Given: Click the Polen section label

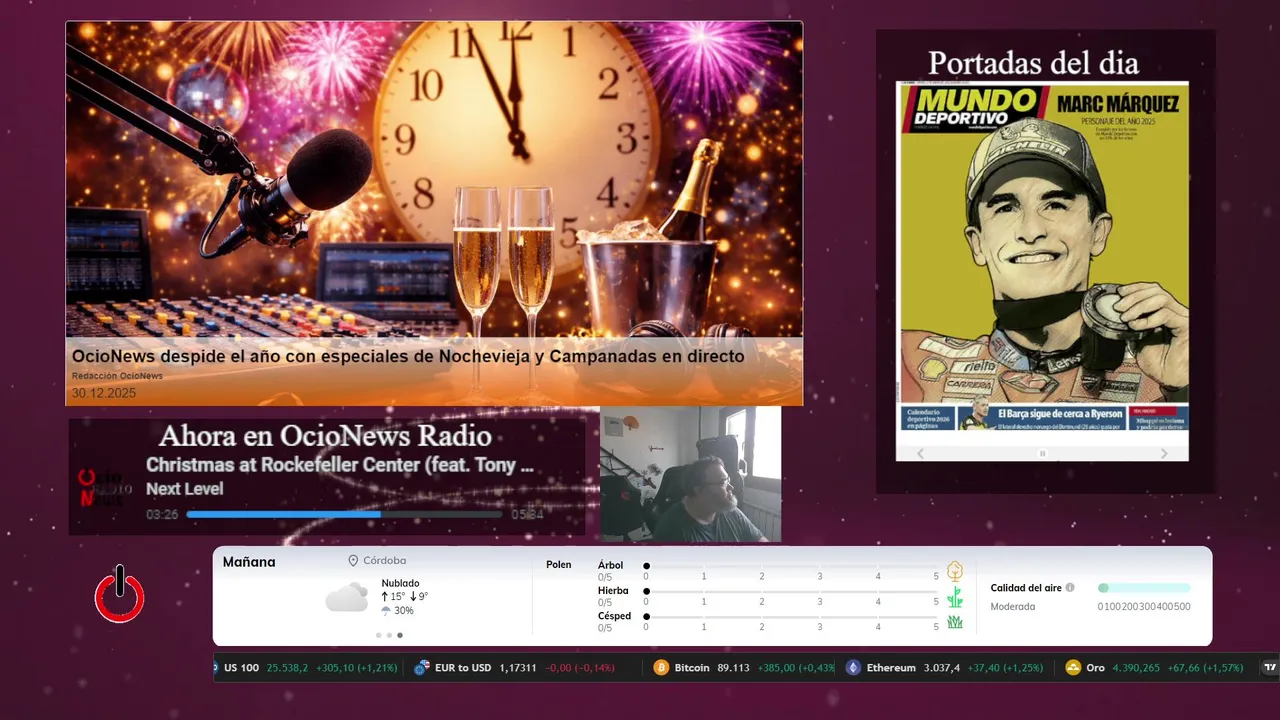Looking at the screenshot, I should point(559,565).
